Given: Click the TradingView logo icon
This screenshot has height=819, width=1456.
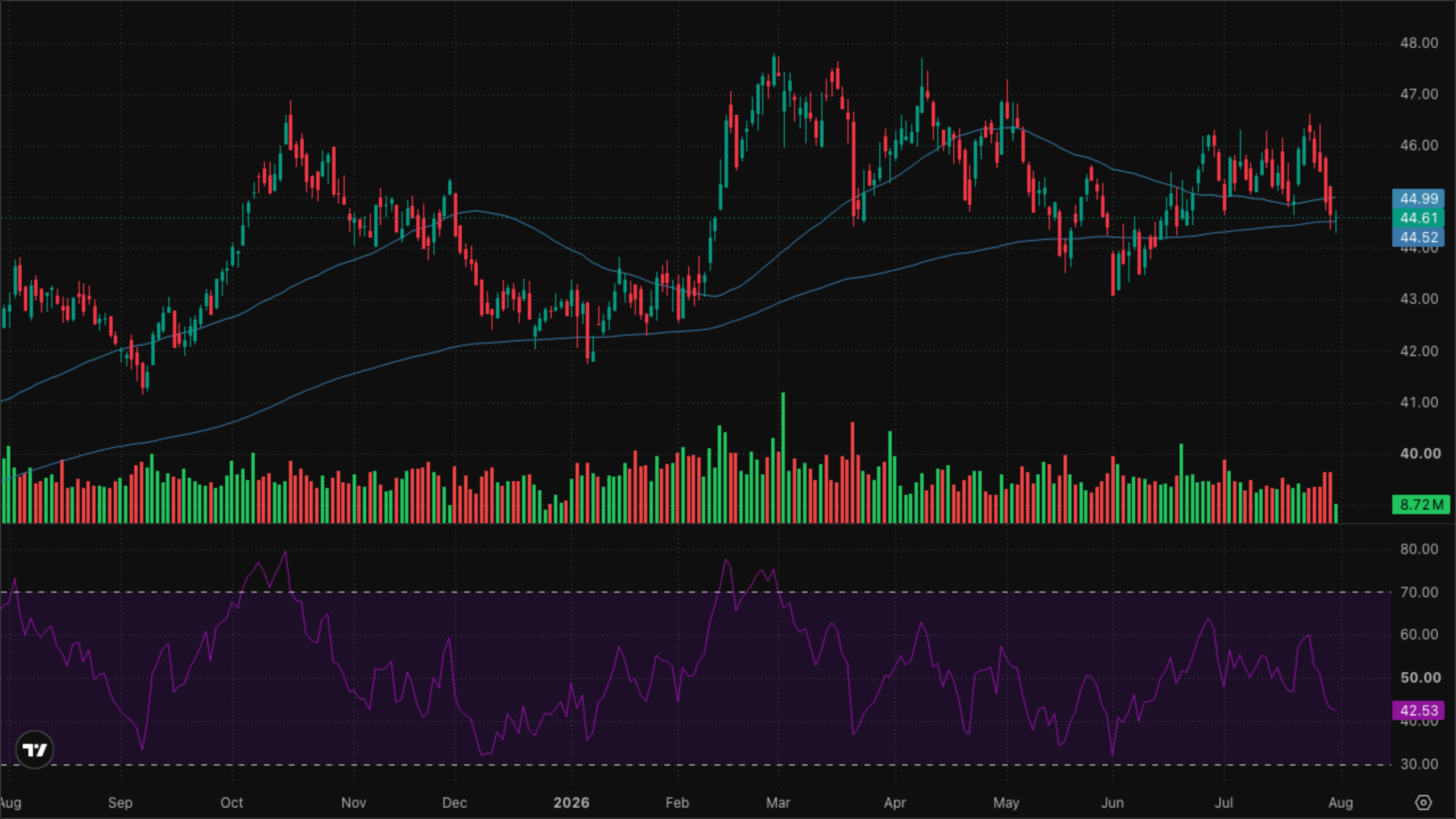Looking at the screenshot, I should click(x=34, y=750).
